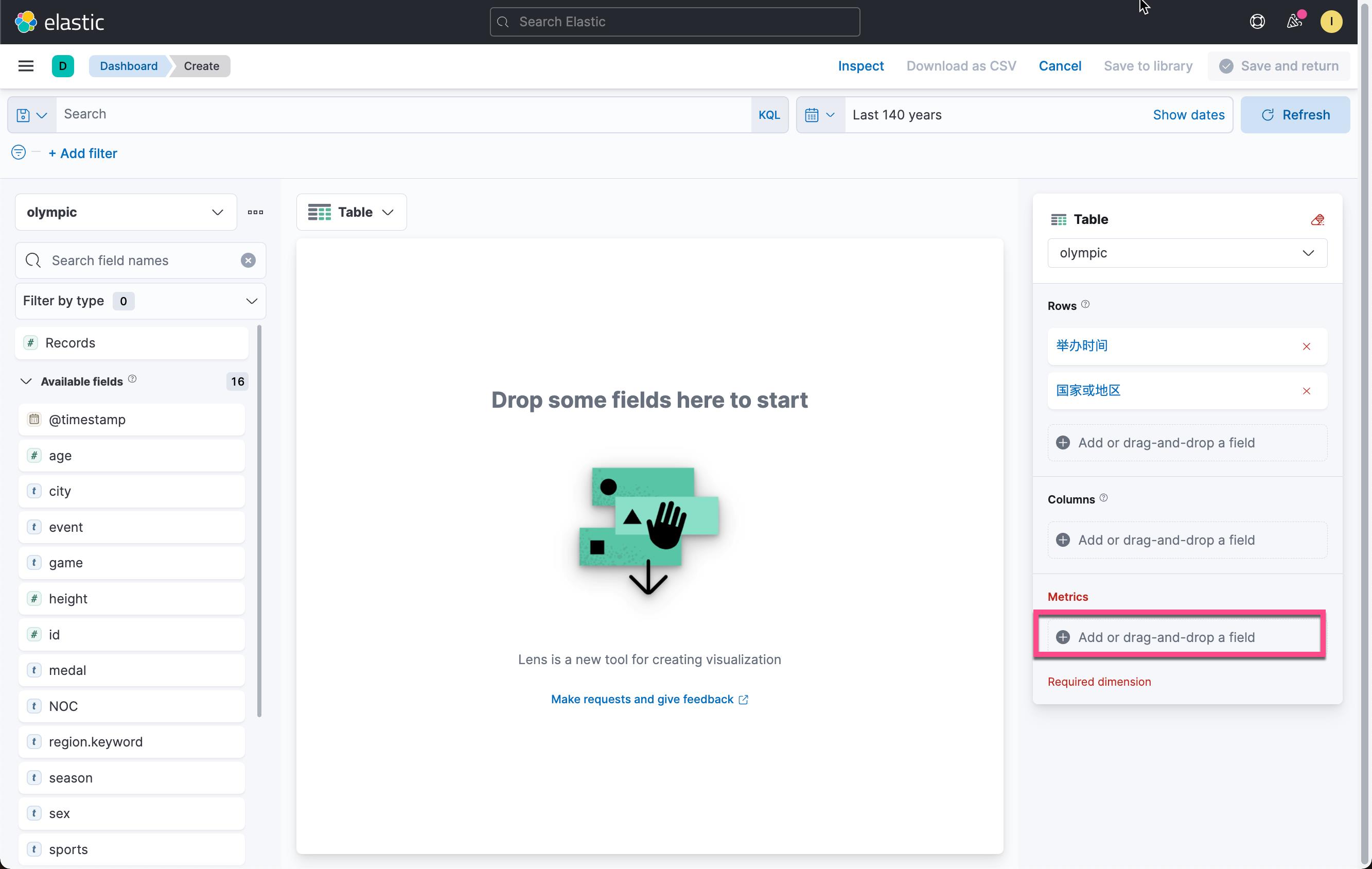The image size is (1372, 869).
Task: Click the height number field icon
Action: 34,598
